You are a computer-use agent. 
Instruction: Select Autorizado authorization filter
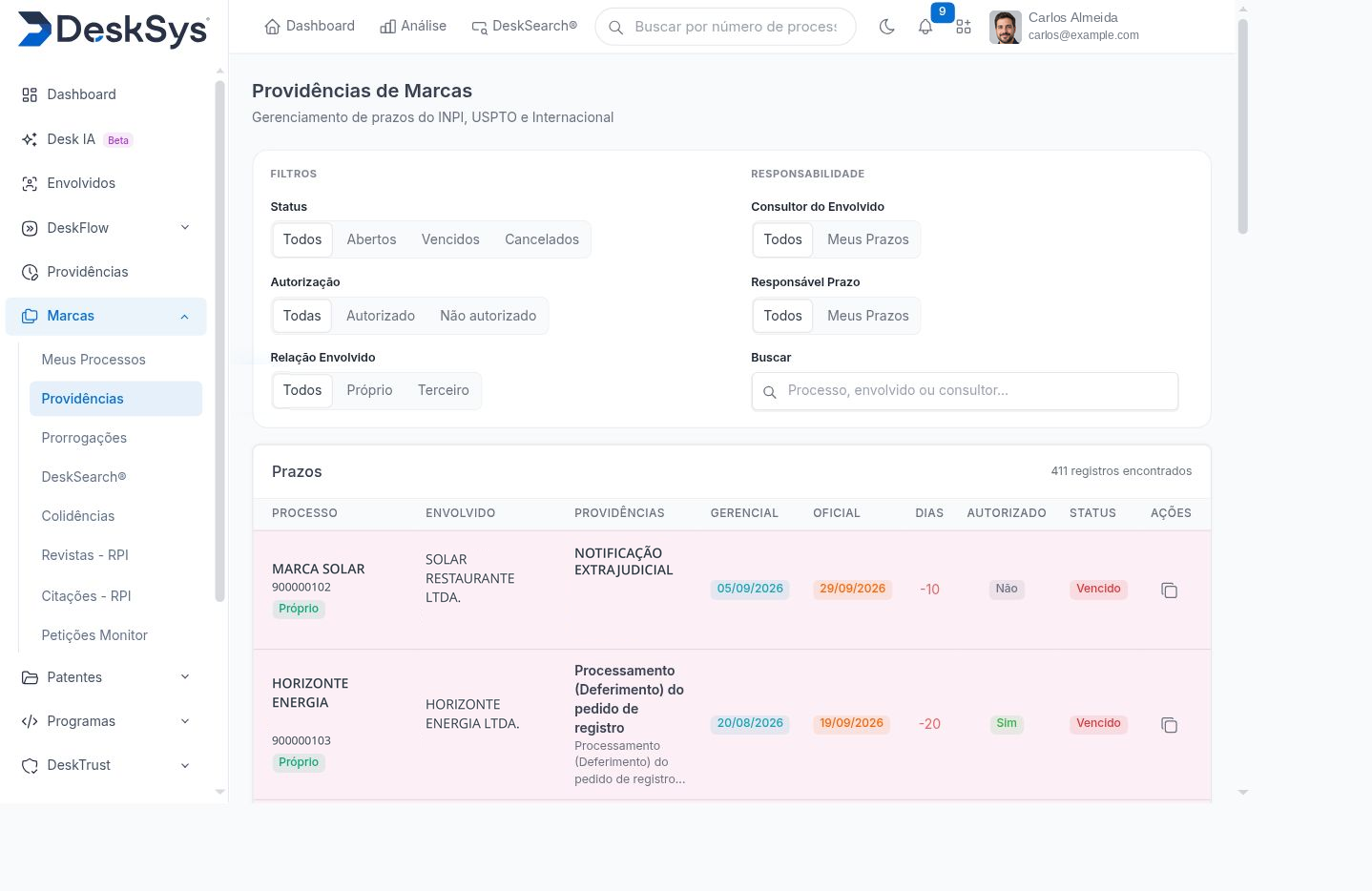[381, 316]
